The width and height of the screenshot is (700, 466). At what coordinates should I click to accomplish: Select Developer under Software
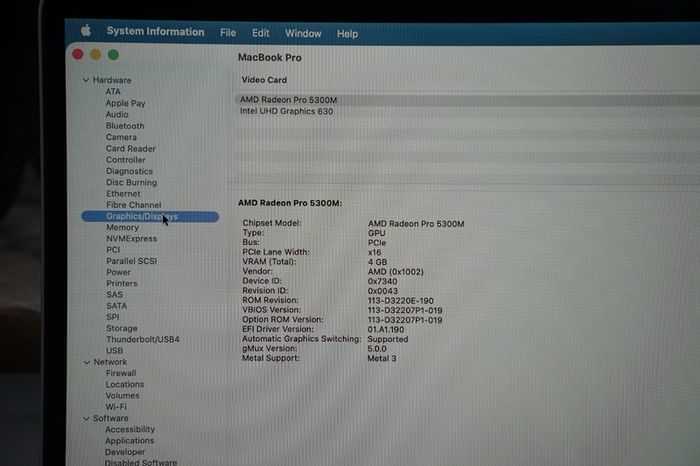125,452
